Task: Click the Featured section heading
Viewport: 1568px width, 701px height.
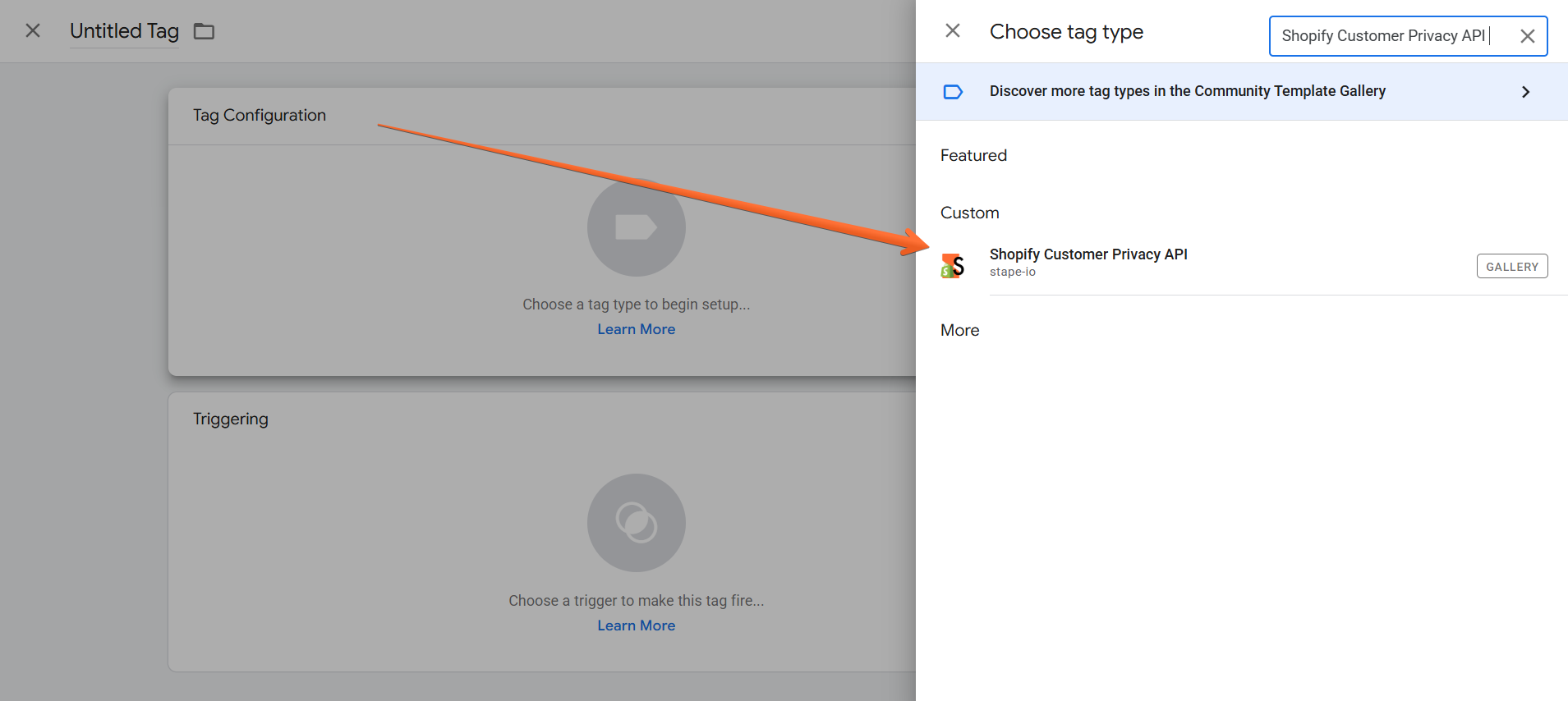Action: click(x=973, y=155)
